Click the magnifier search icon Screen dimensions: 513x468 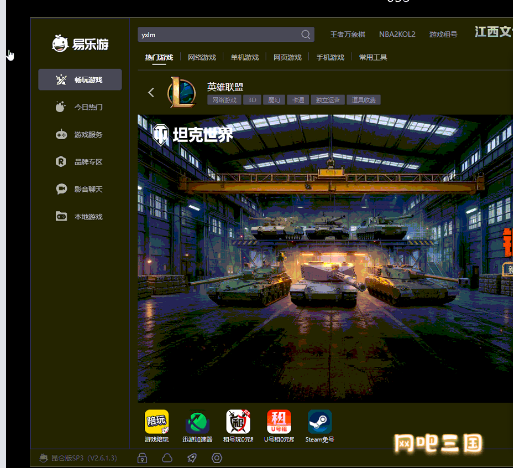[305, 34]
